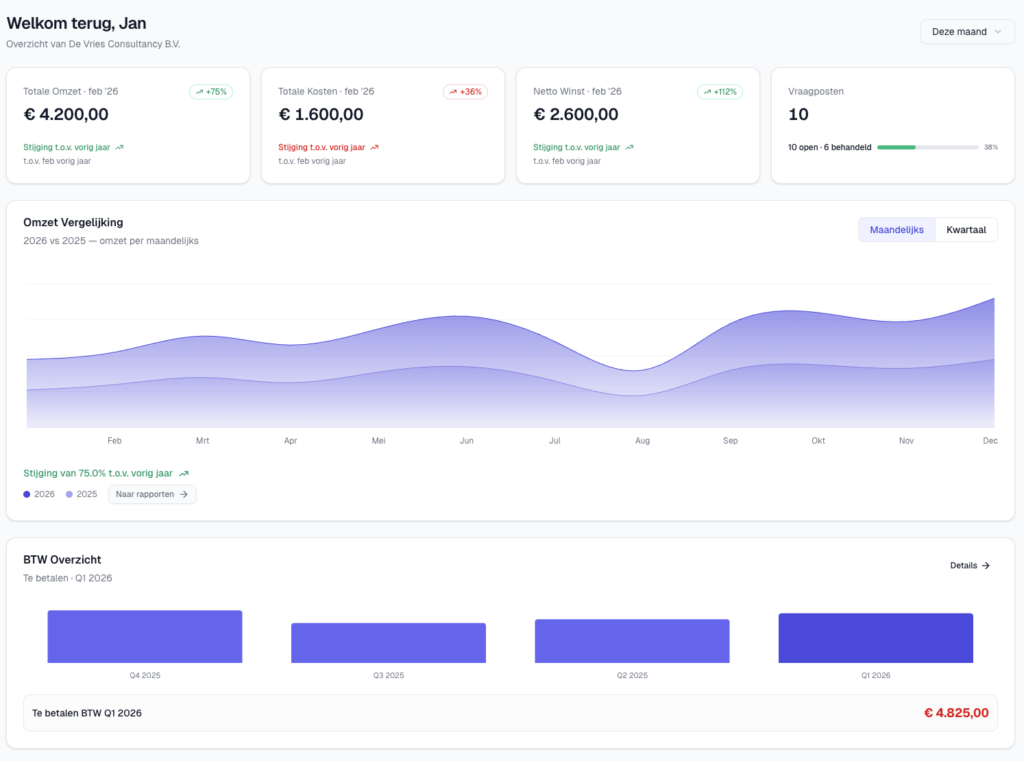
Task: Click the 'Naar rapporten' button
Action: click(153, 494)
